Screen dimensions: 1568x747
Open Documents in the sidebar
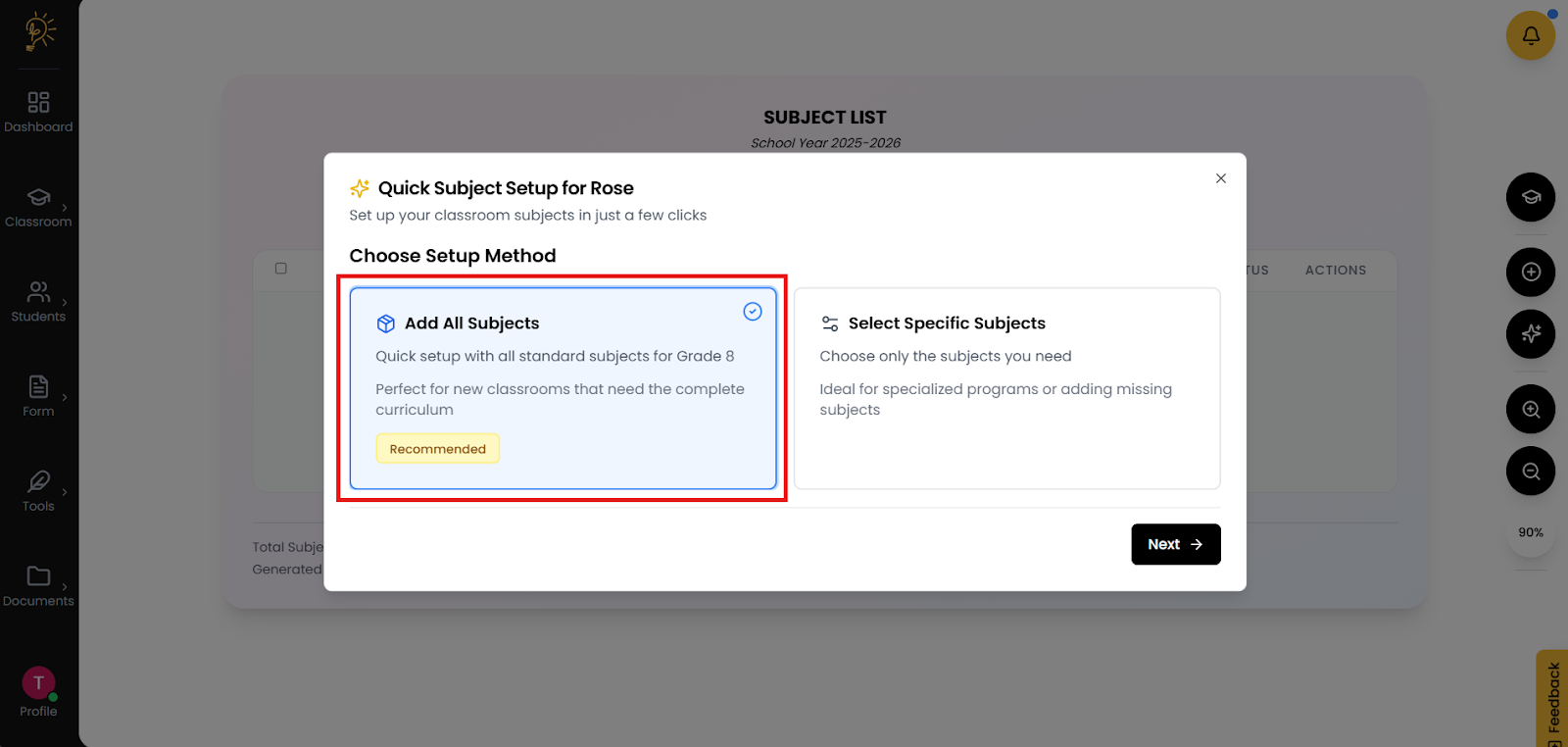(38, 585)
